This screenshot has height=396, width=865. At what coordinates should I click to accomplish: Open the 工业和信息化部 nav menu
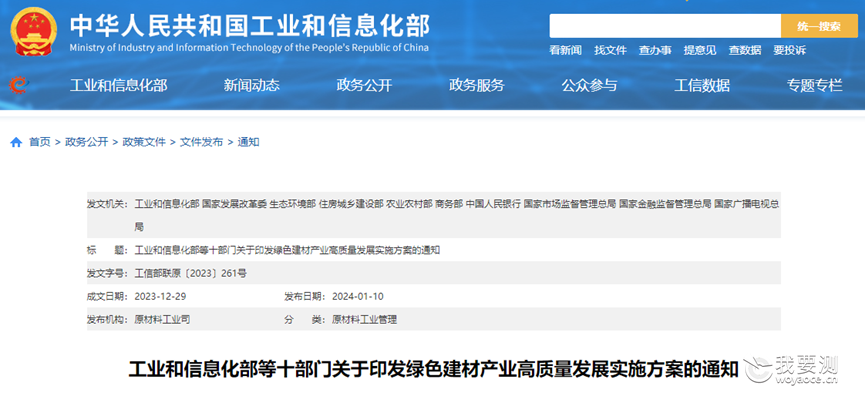(x=118, y=85)
